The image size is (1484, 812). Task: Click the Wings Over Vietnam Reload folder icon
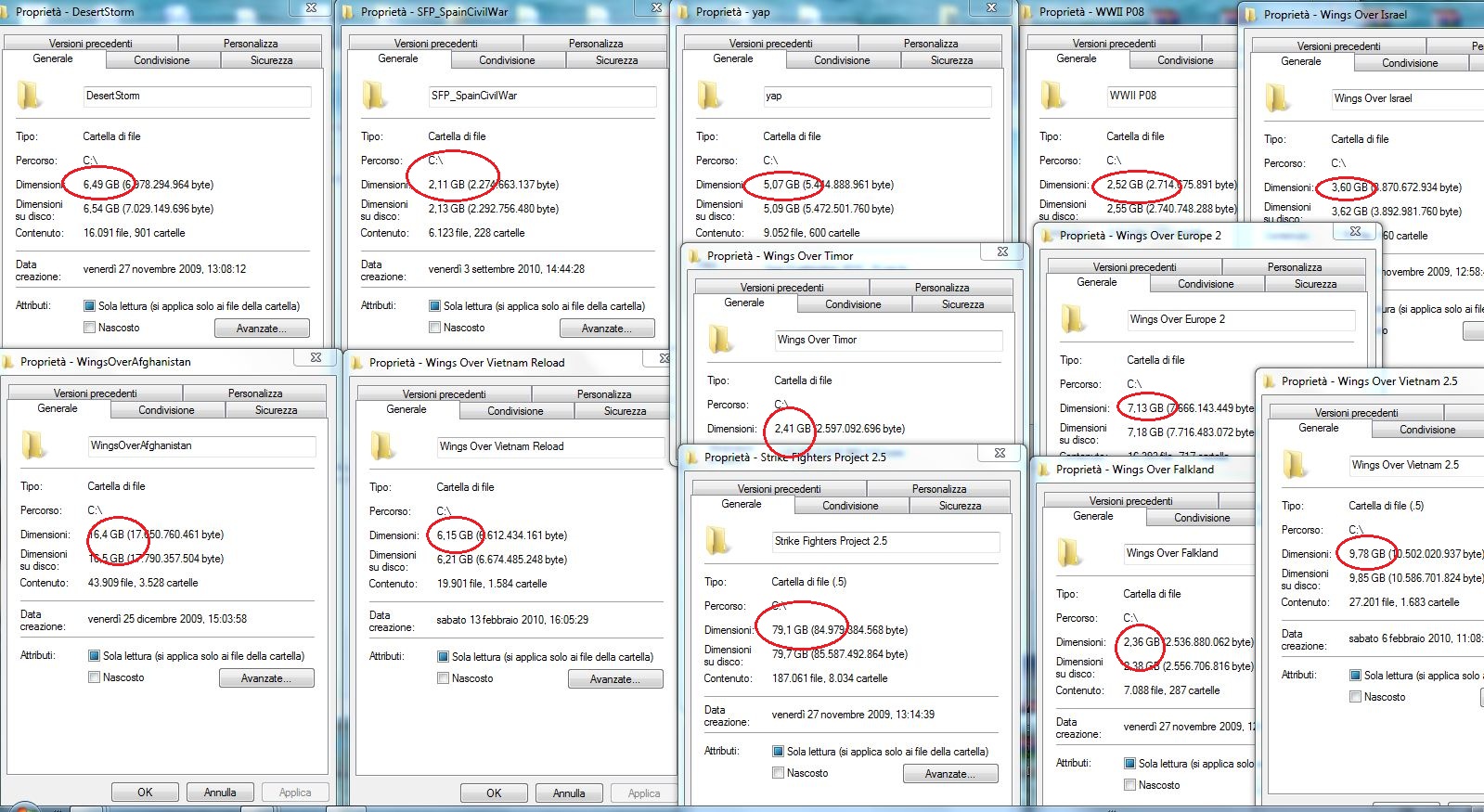click(x=382, y=446)
